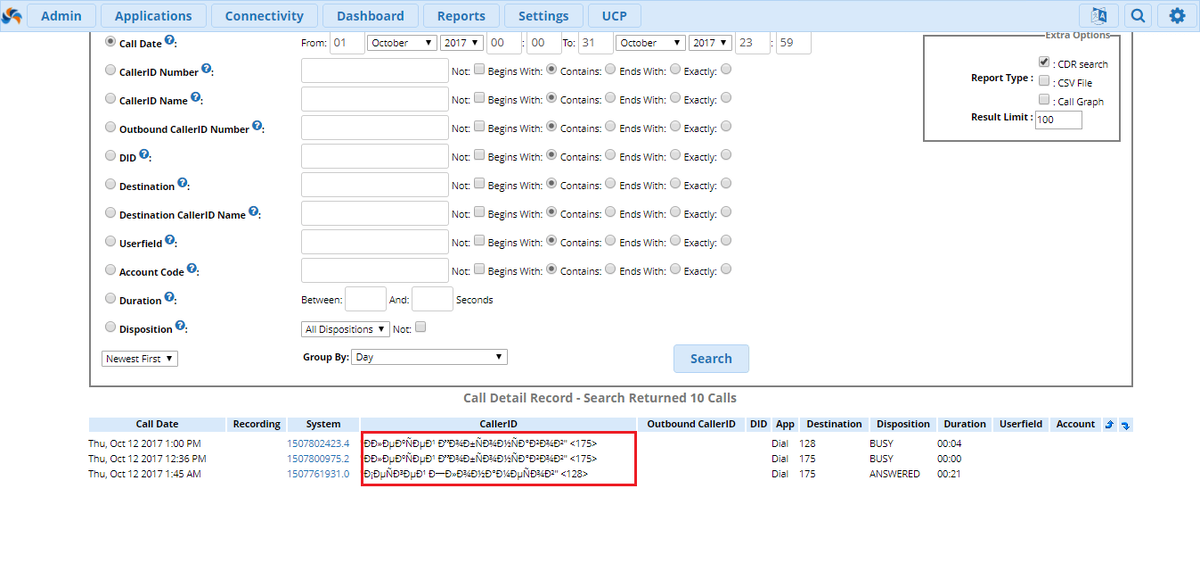The height and width of the screenshot is (588, 1200).
Task: Open the search magnifier icon
Action: pyautogui.click(x=1138, y=15)
